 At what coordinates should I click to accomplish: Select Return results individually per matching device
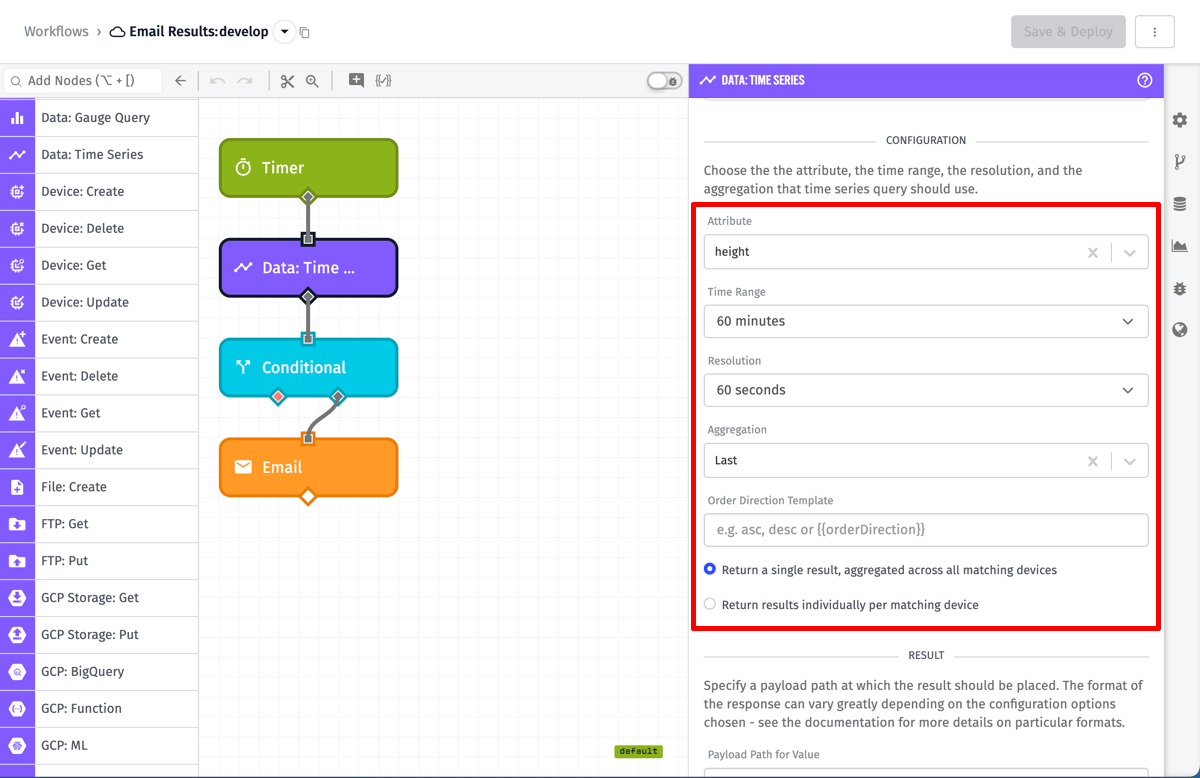710,604
